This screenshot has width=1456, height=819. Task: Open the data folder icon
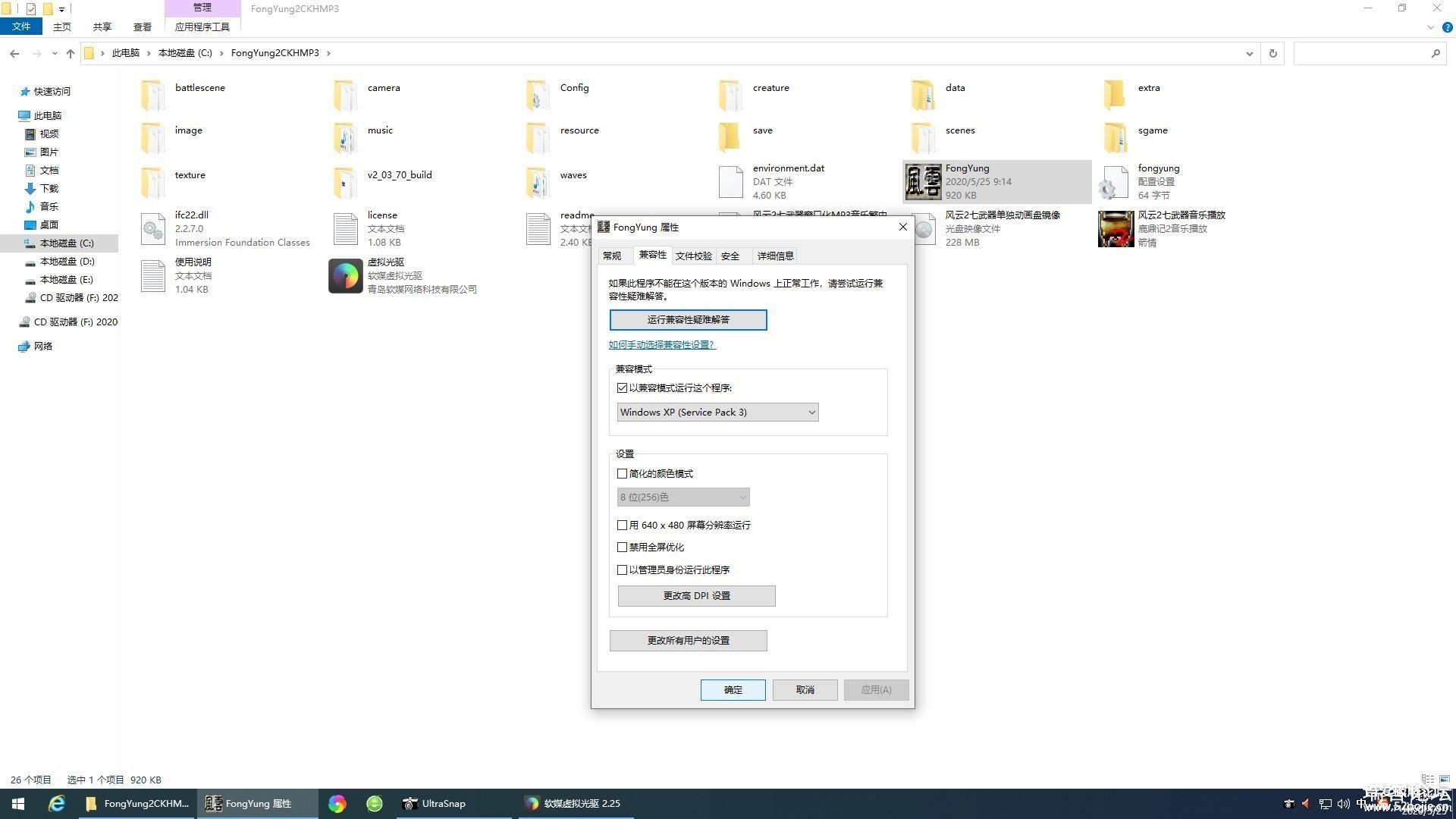(923, 96)
